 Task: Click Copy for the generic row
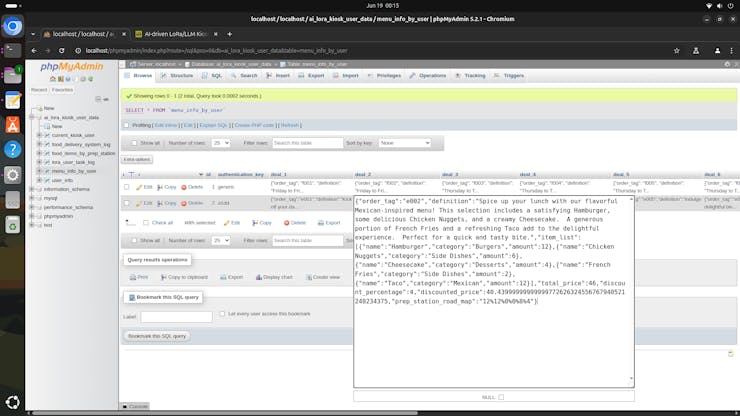(x=167, y=187)
